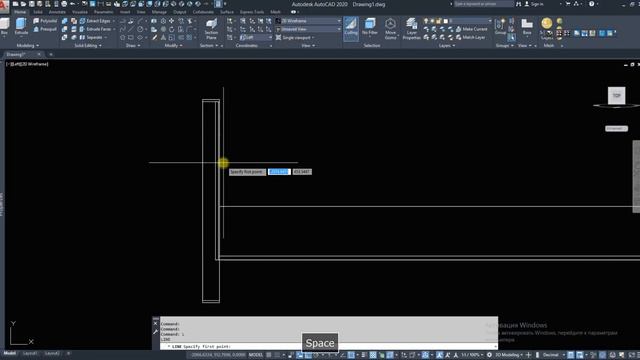Screen dimensions: 640x360
Task: Click the Rotate tool in Modify panel
Action: pos(171,29)
